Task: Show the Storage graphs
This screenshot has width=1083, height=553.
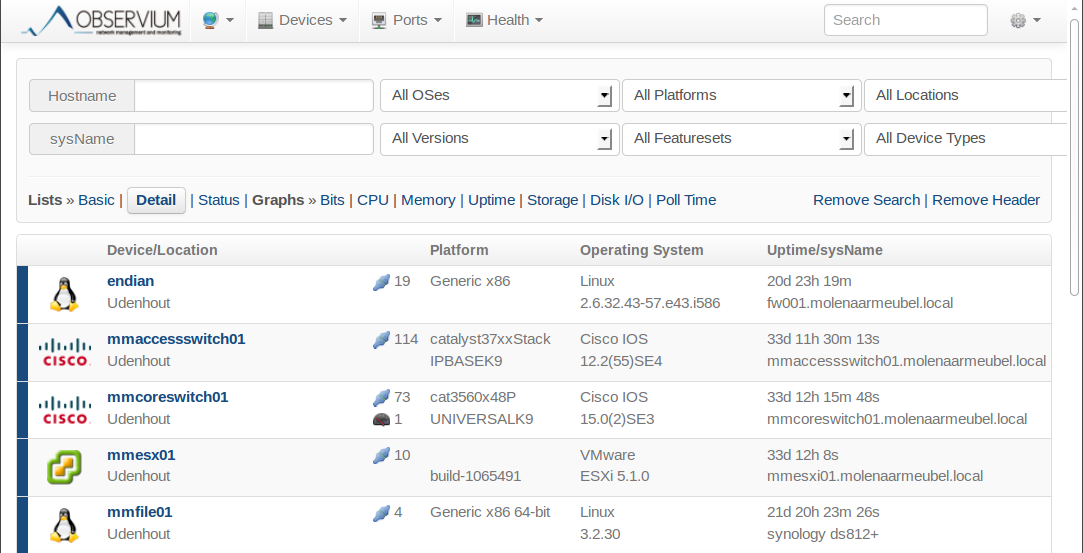Action: click(x=553, y=200)
